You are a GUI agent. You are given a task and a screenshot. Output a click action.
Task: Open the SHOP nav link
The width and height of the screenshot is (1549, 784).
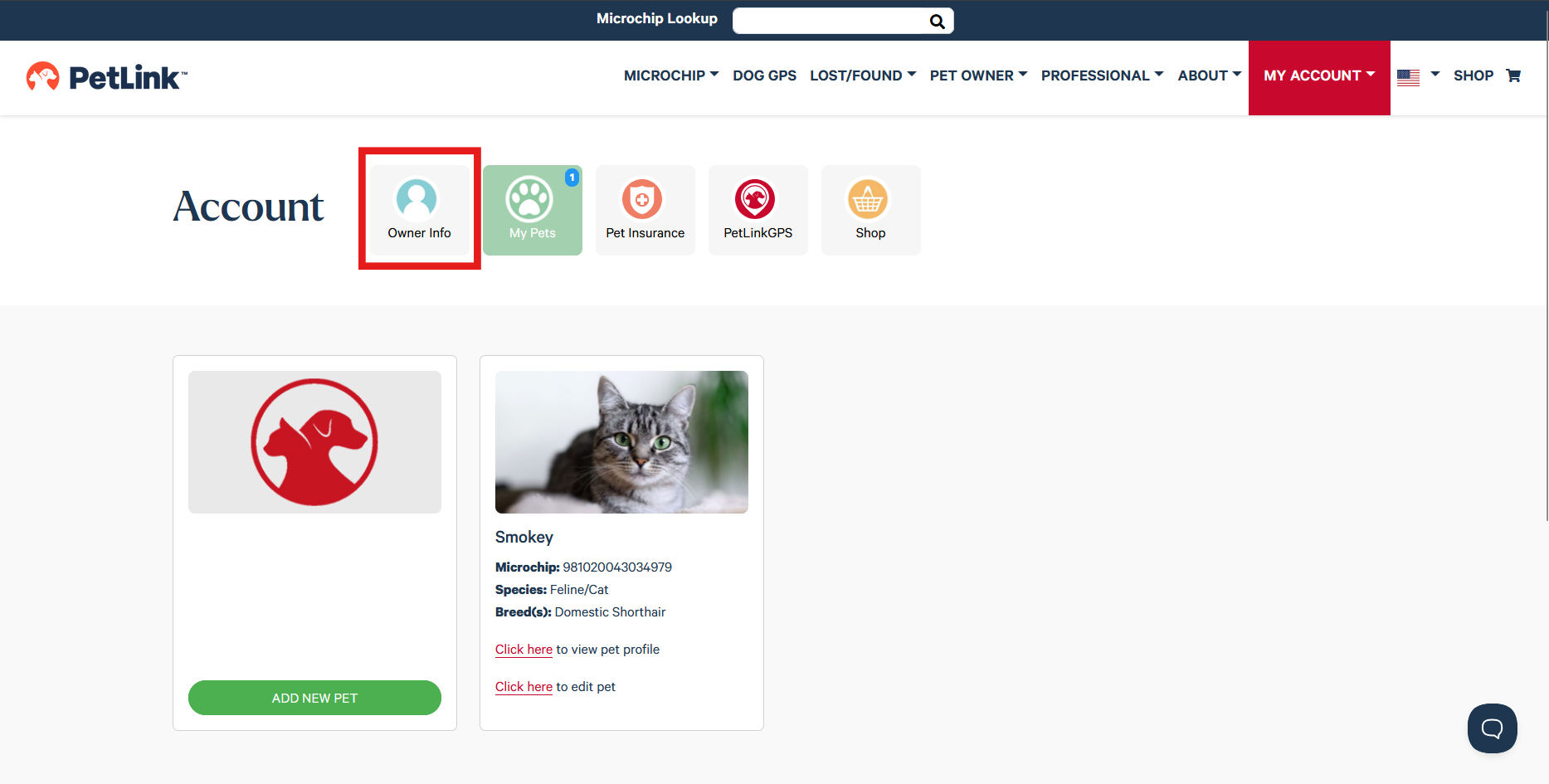click(1473, 75)
